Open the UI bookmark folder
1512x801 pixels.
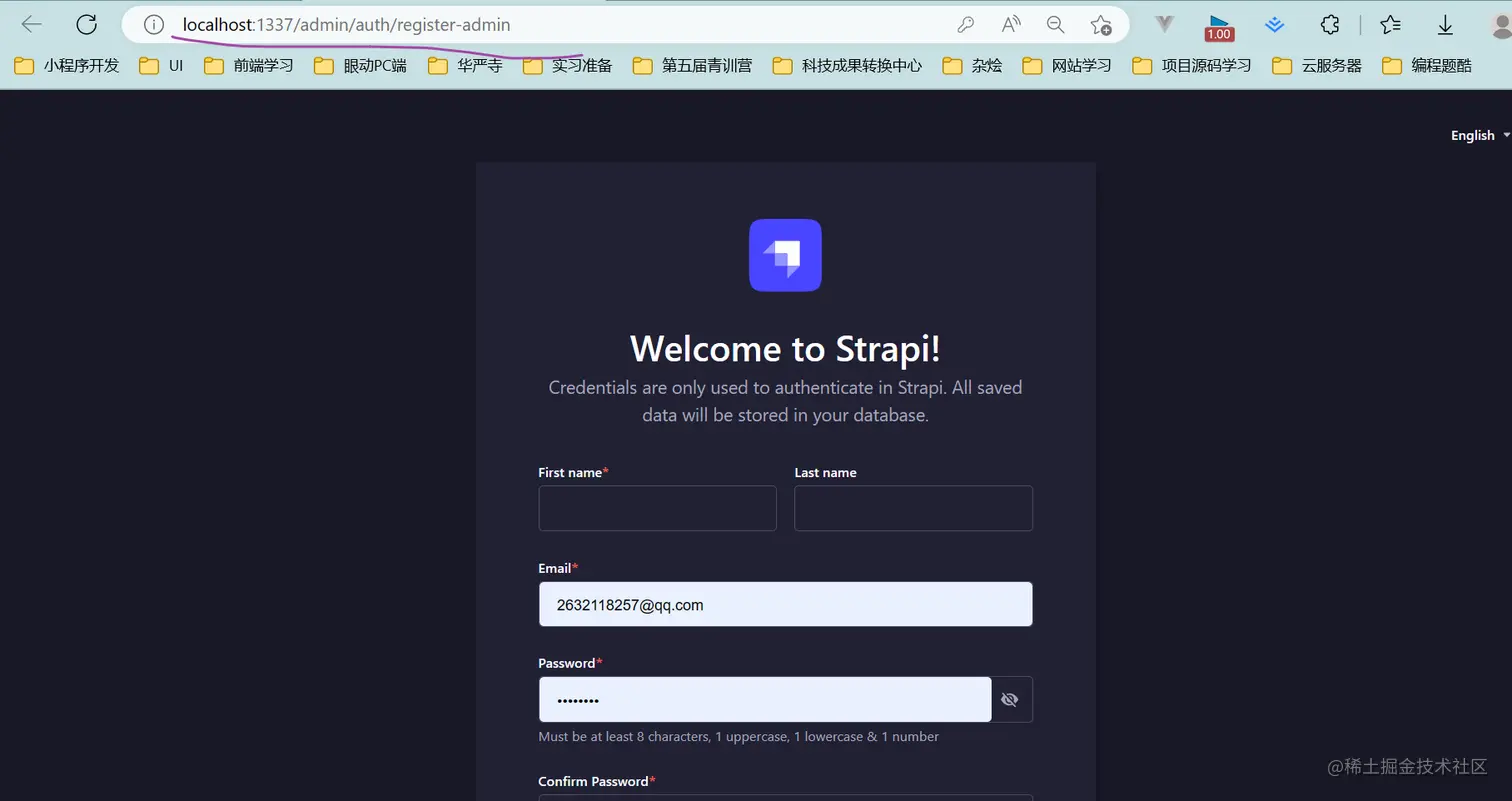pos(161,66)
